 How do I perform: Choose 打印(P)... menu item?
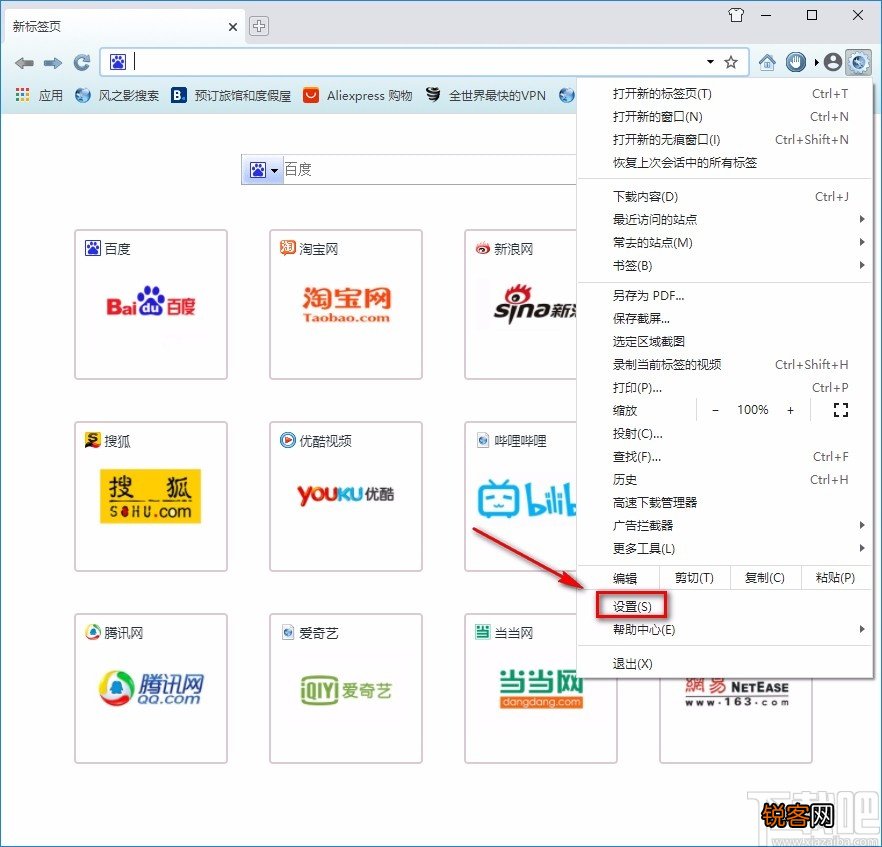click(x=726, y=388)
